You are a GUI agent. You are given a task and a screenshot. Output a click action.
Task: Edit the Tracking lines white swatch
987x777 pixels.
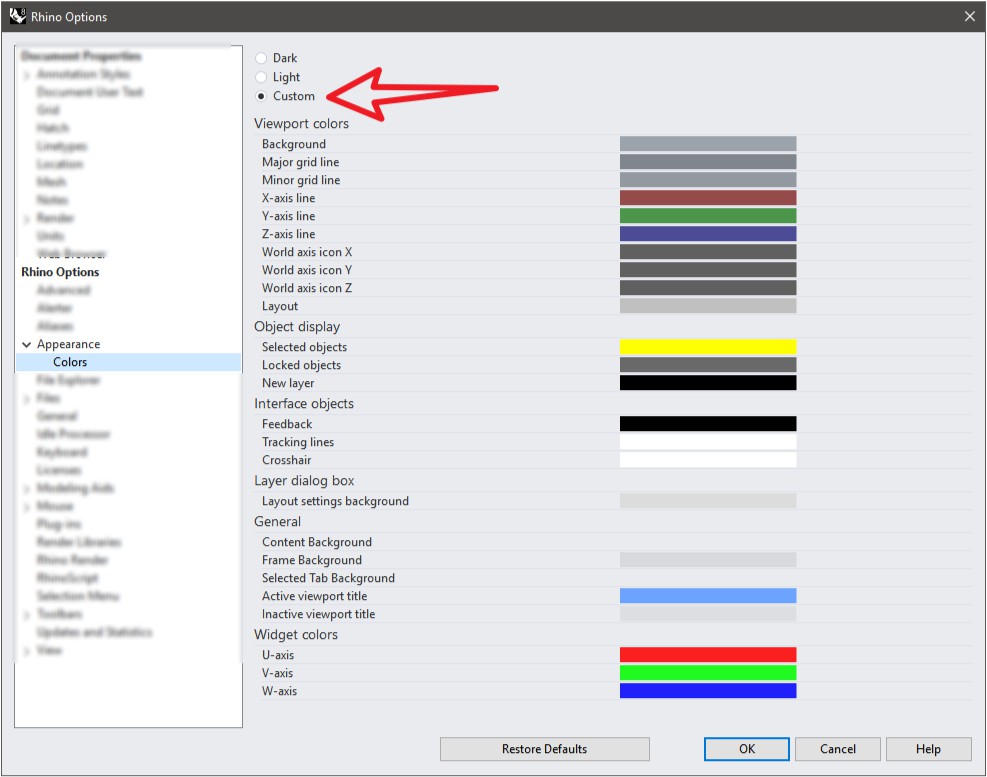point(708,441)
